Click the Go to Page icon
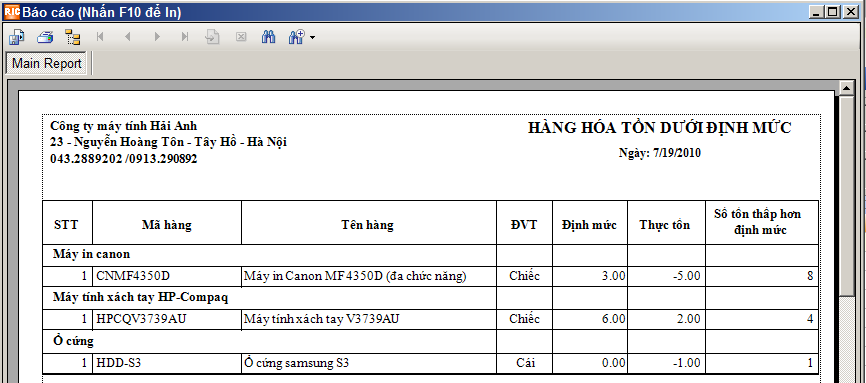The height and width of the screenshot is (383, 866). pos(213,37)
